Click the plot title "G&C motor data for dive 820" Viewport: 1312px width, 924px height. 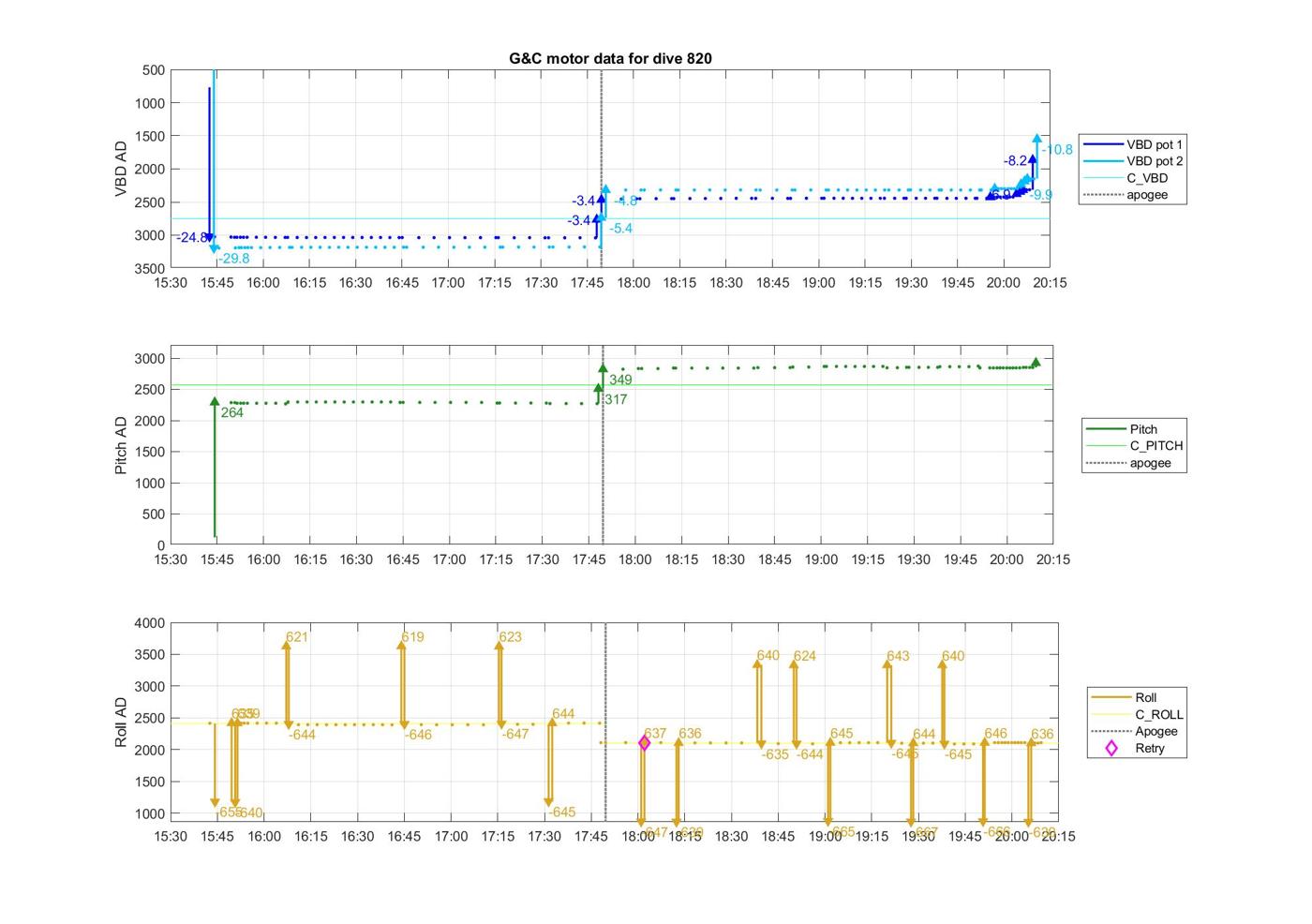pyautogui.click(x=610, y=58)
